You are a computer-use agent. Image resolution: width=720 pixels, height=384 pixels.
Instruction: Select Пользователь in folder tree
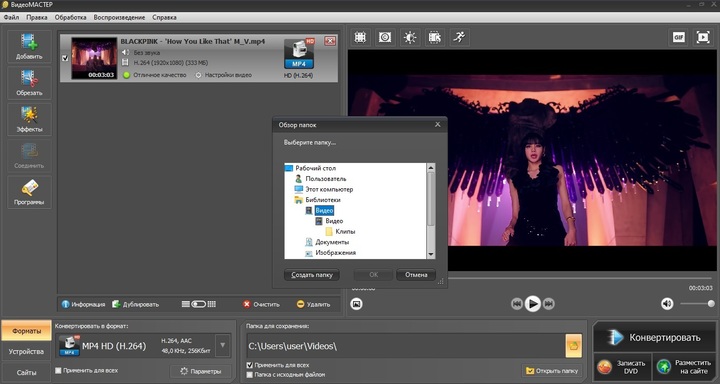coord(326,179)
